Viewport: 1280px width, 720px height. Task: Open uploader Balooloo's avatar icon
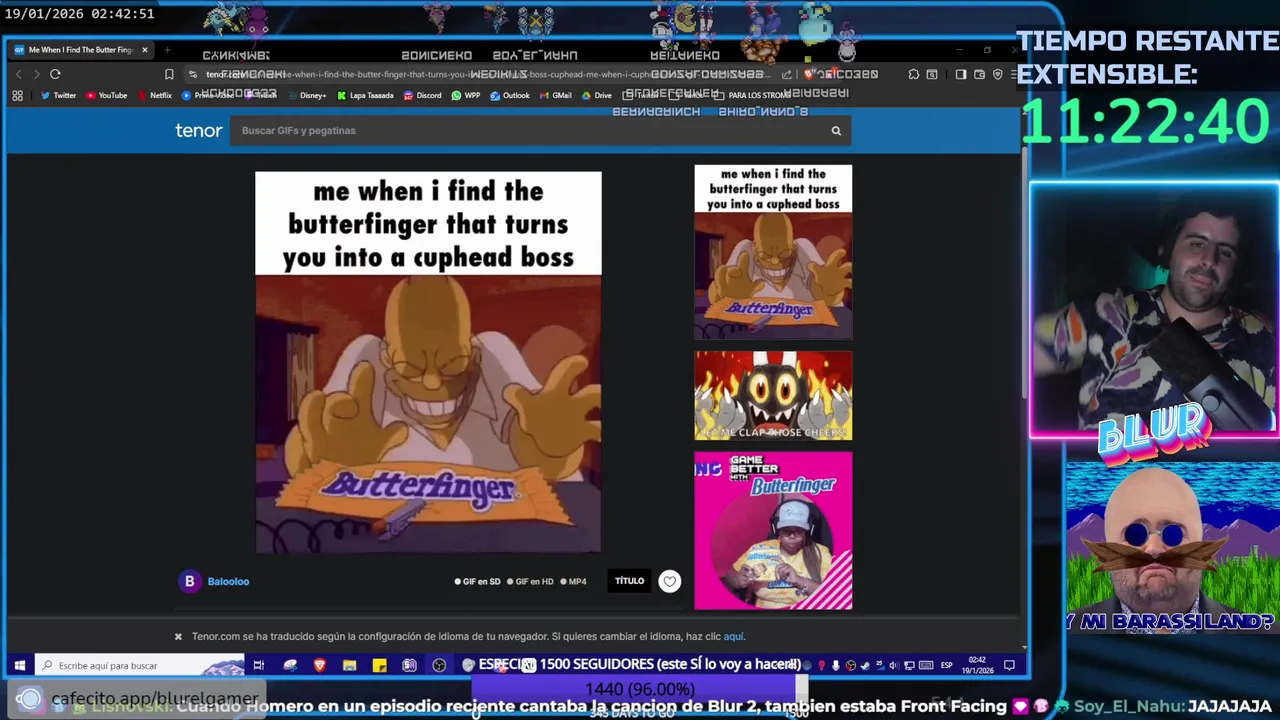pos(189,581)
